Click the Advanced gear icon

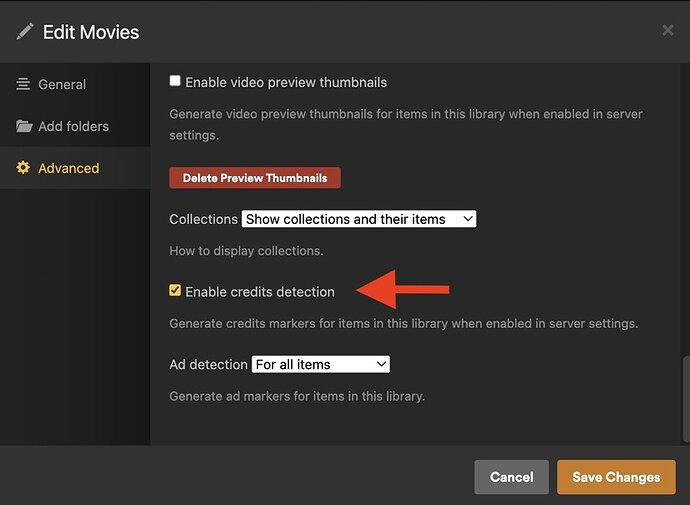point(23,168)
